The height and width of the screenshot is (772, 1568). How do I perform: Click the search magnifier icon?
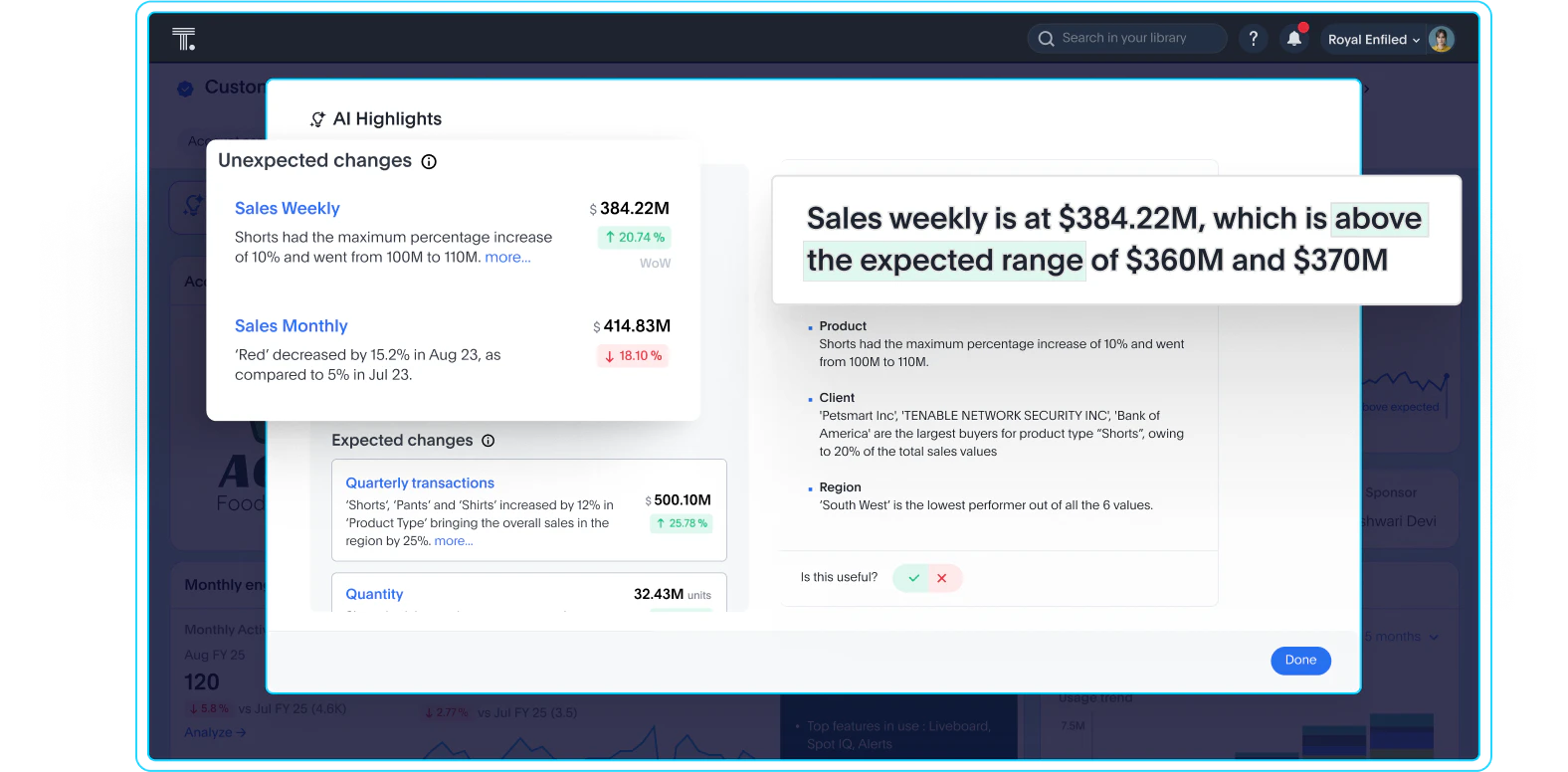1046,39
